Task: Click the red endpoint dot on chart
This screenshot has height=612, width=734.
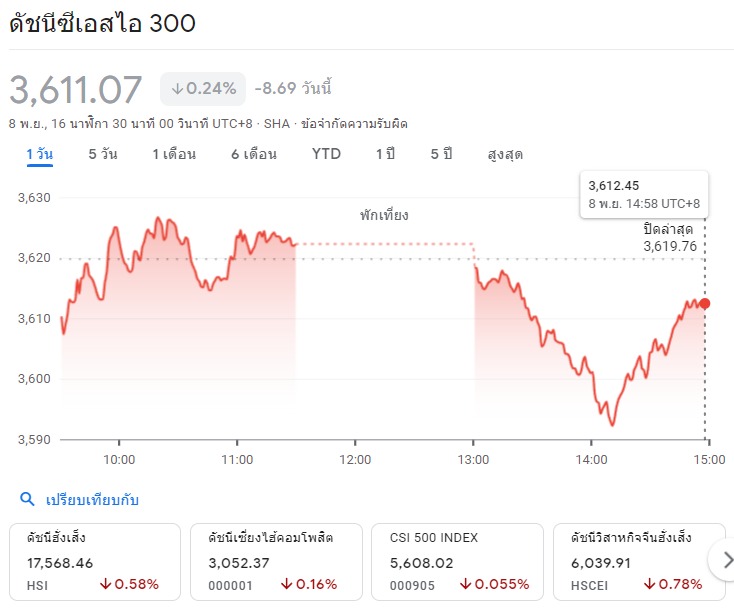Action: [705, 303]
